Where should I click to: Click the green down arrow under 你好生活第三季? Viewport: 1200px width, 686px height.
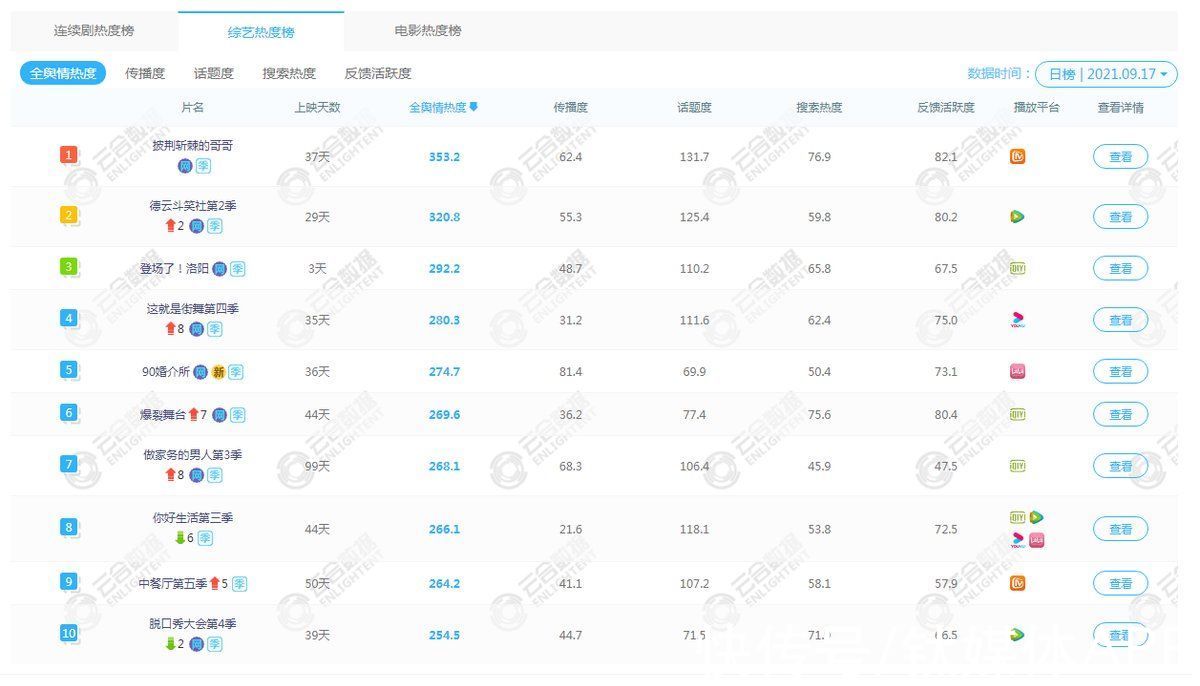point(180,538)
